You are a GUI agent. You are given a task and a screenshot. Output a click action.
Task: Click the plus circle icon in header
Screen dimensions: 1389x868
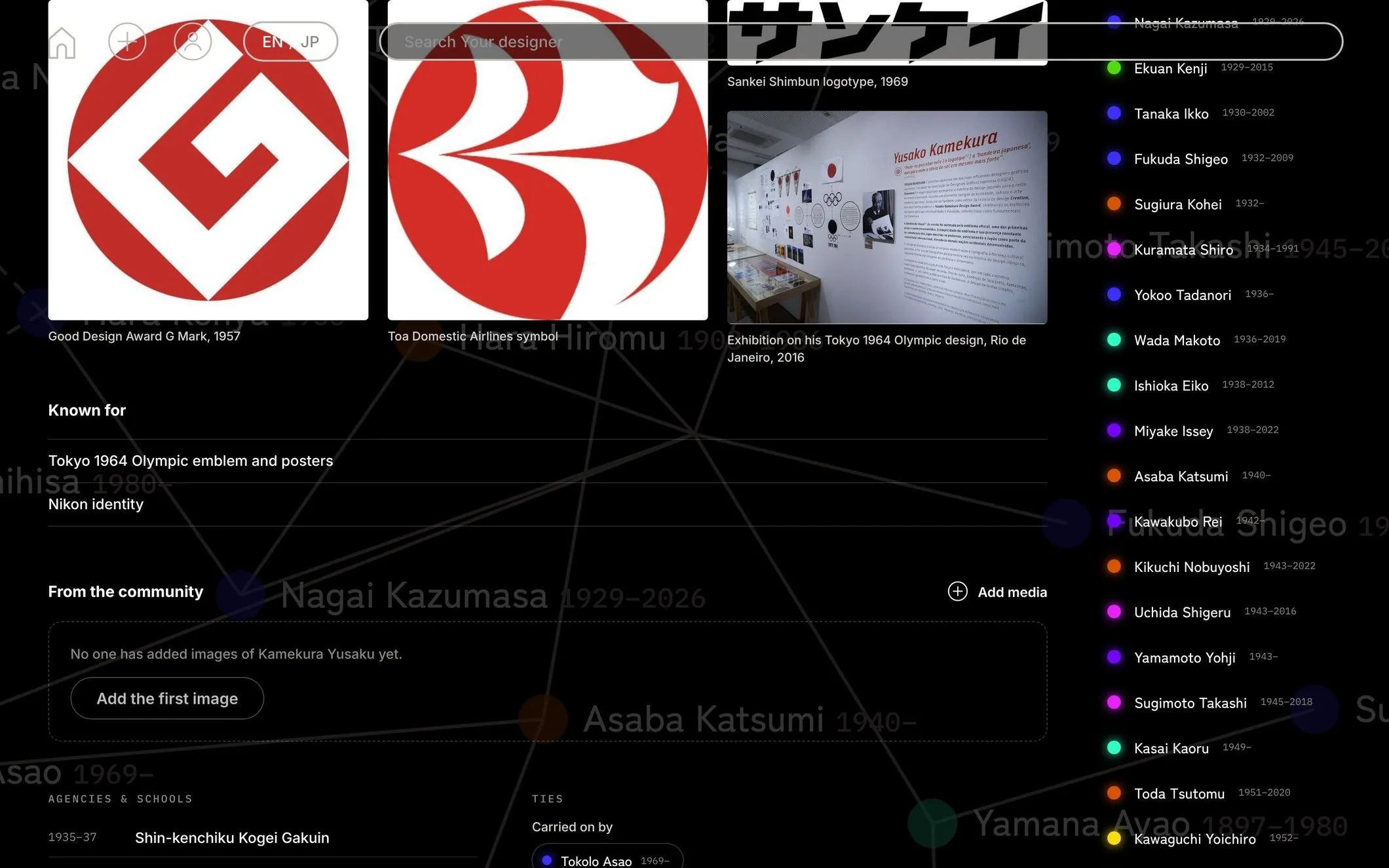tap(127, 41)
